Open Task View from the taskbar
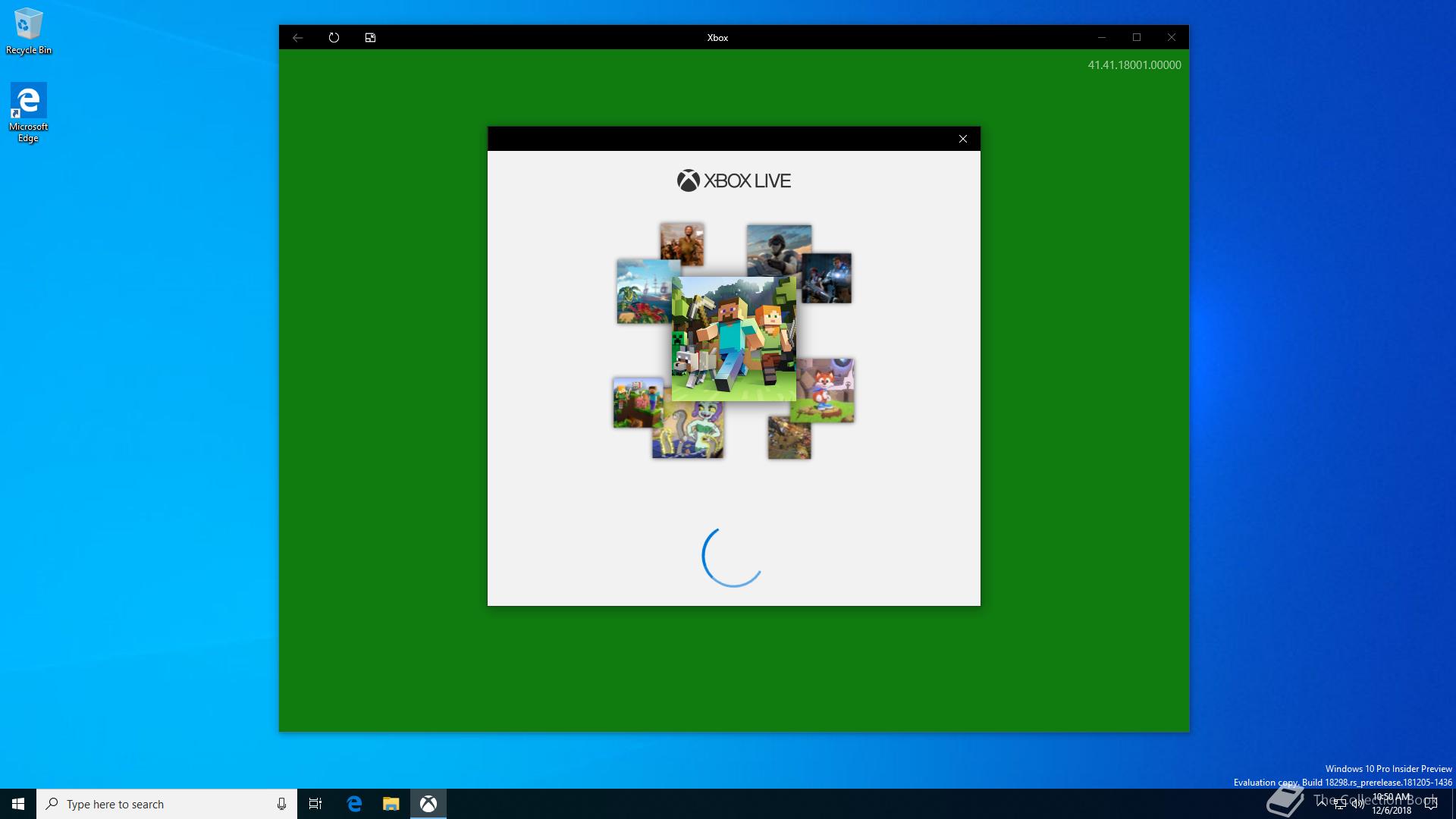This screenshot has height=819, width=1456. point(315,804)
